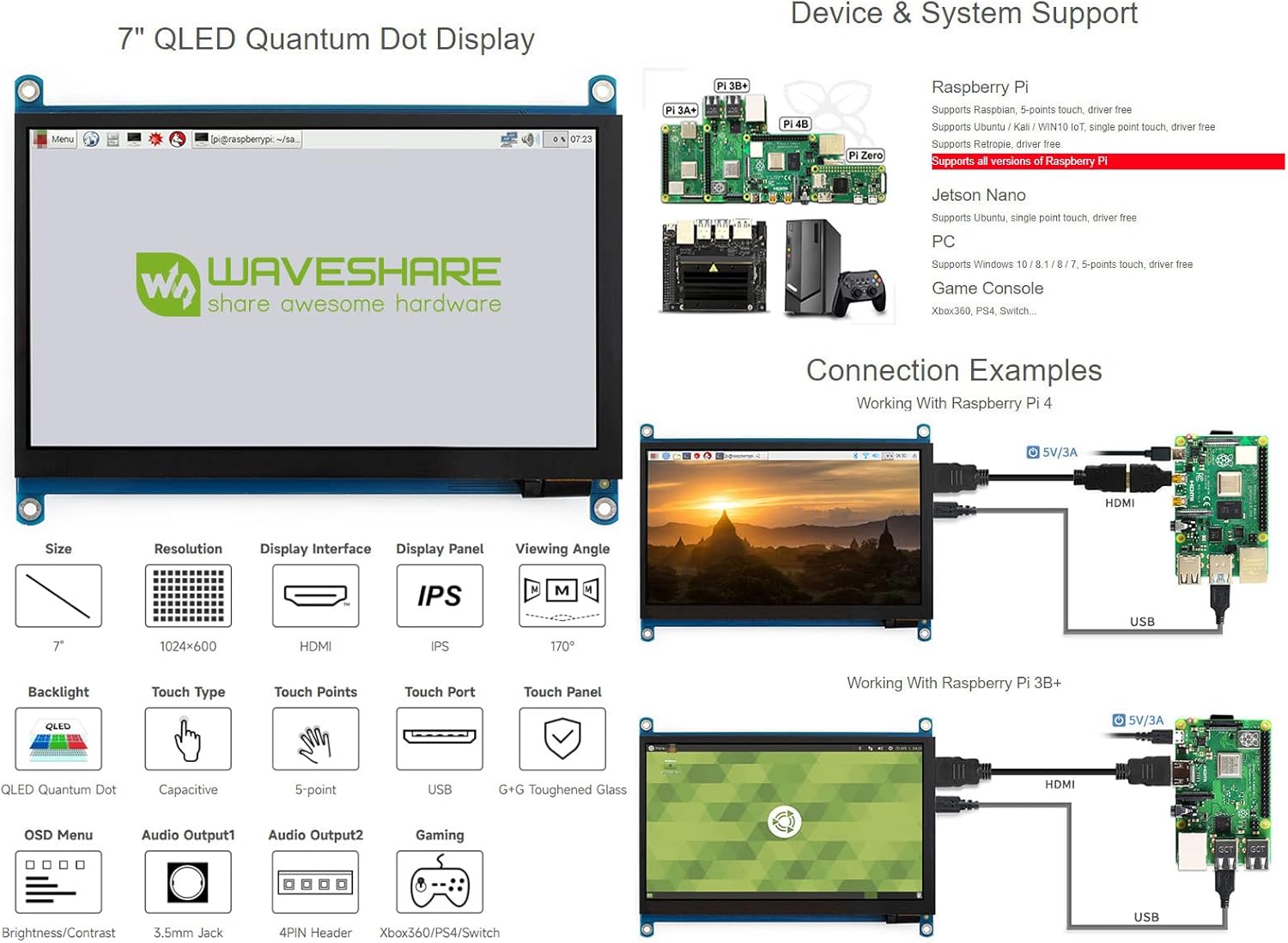Click the Gaming controller icon

(440, 882)
